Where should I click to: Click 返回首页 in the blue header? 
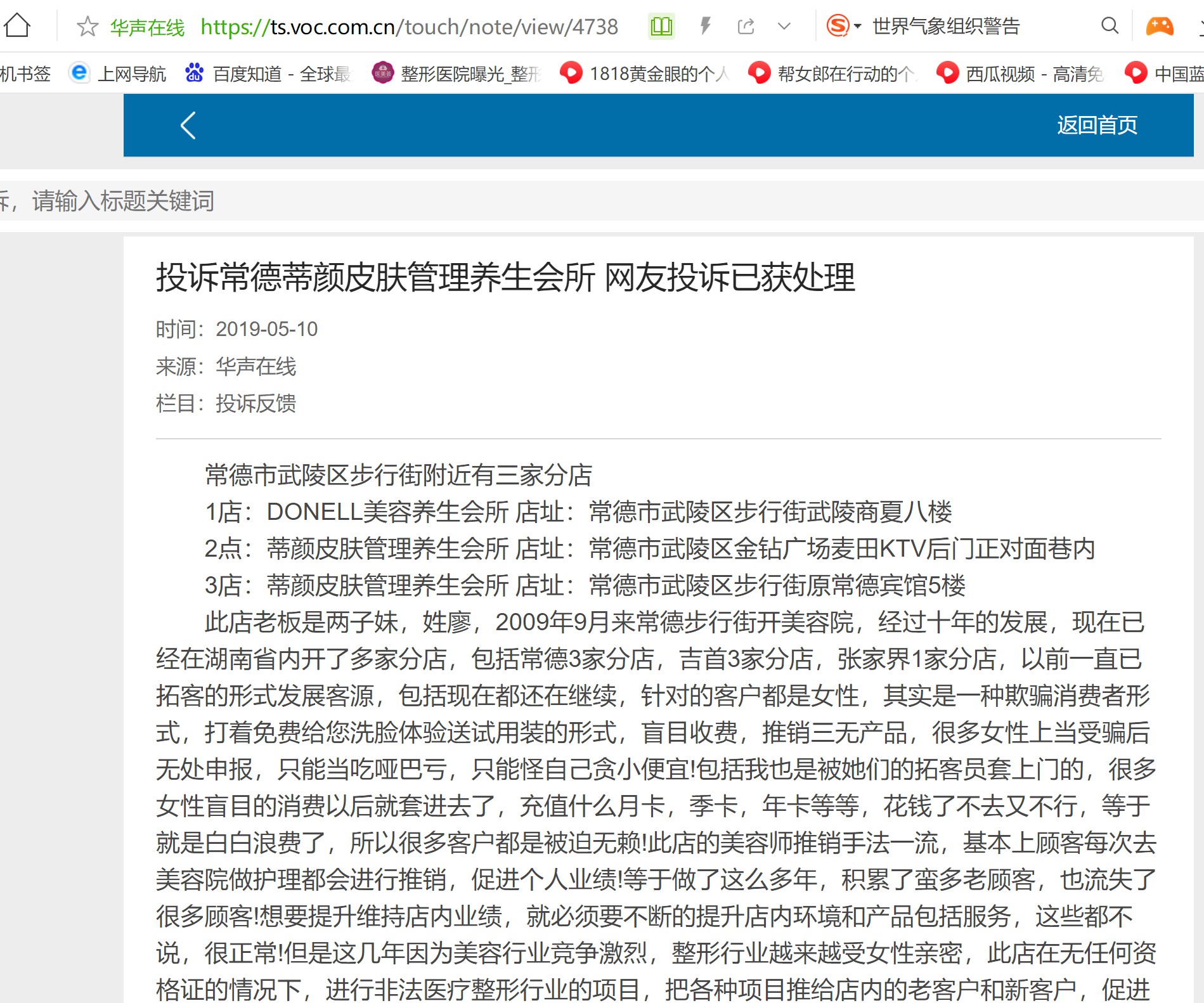click(1097, 125)
